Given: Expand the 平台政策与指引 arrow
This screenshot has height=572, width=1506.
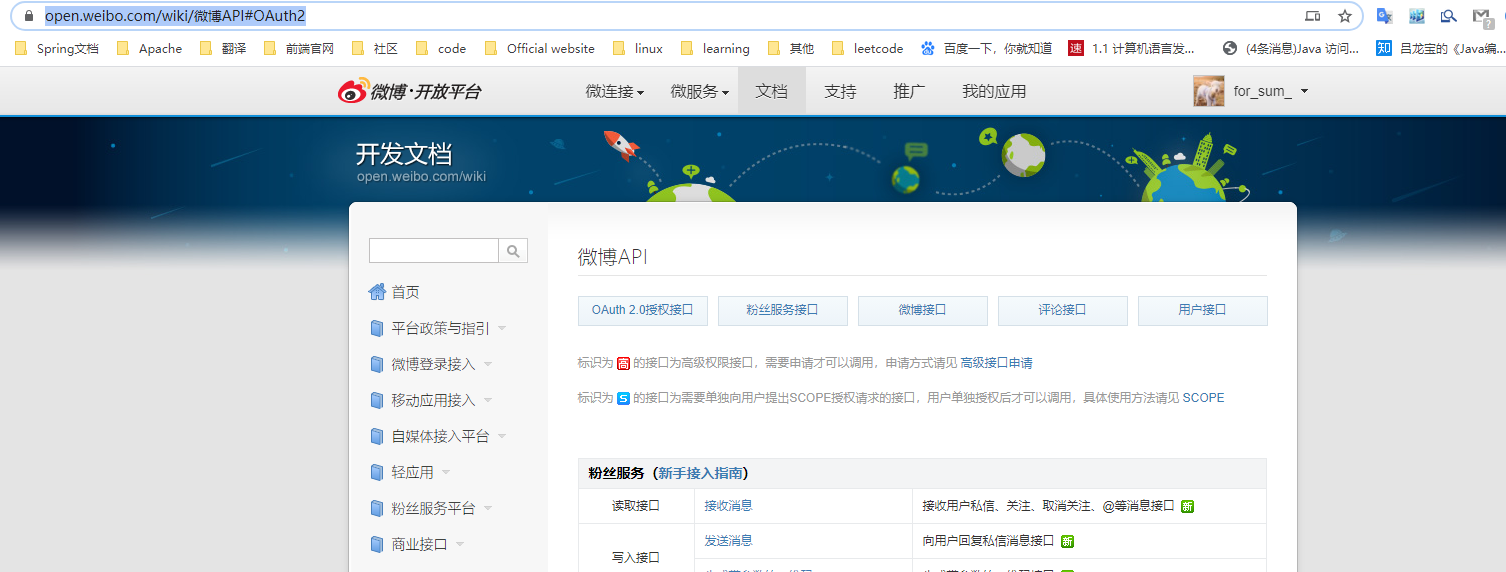Looking at the screenshot, I should coord(501,328).
